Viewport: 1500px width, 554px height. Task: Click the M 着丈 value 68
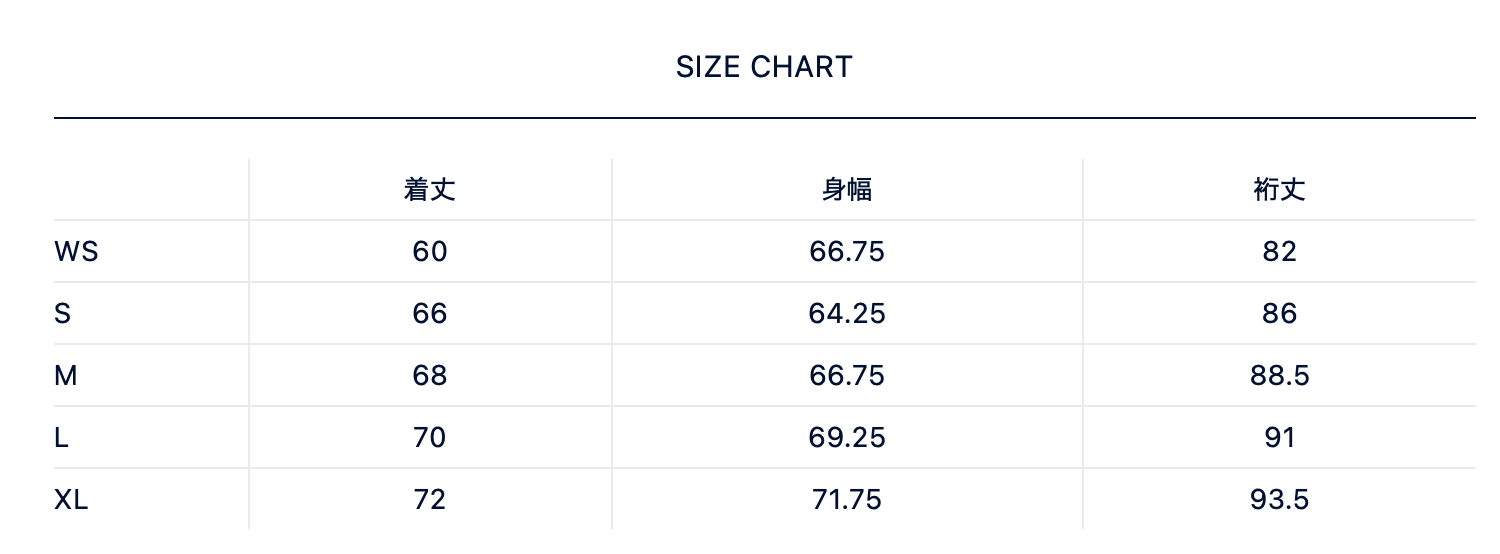430,376
